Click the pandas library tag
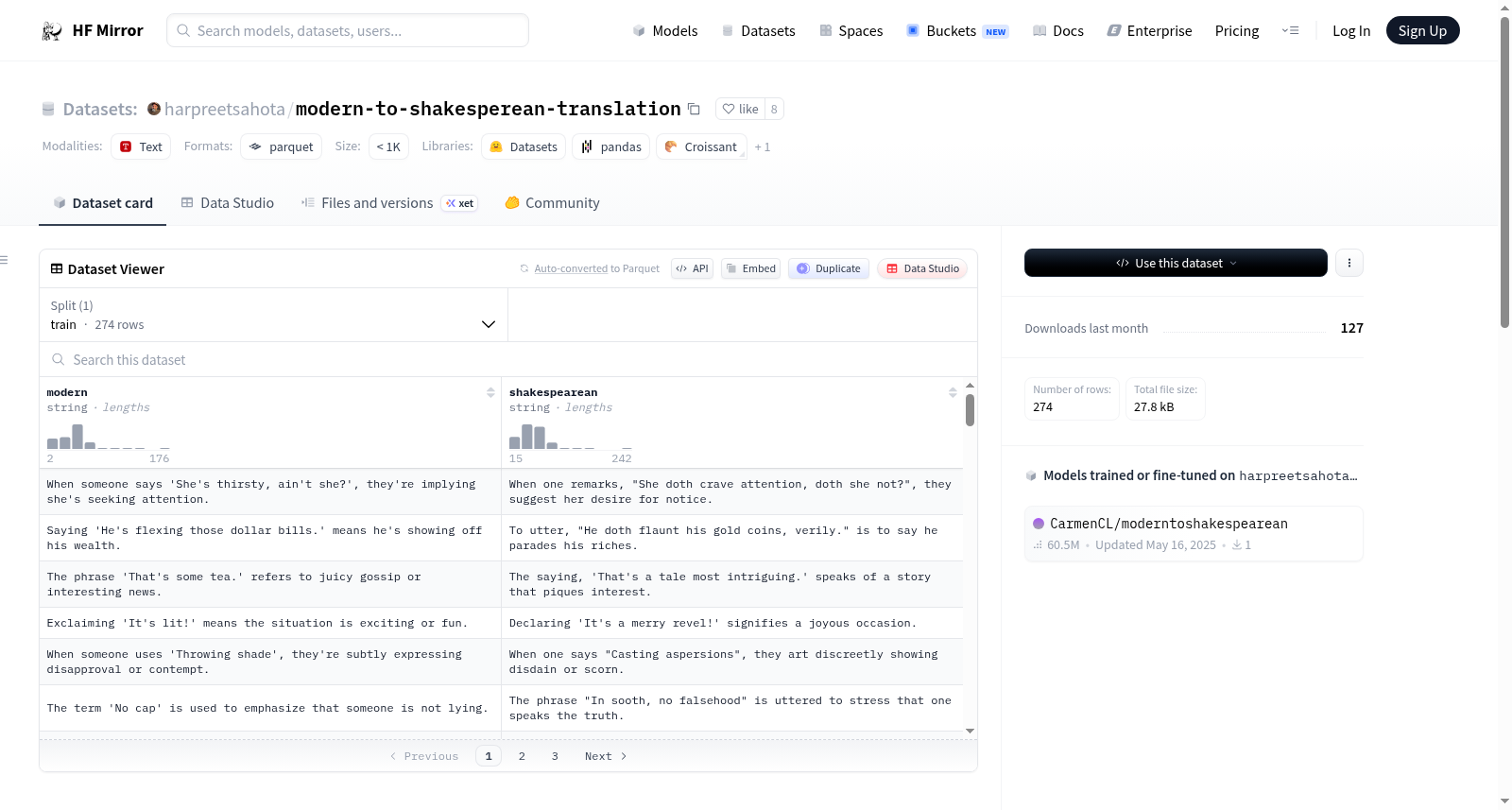The width and height of the screenshot is (1512, 810). pyautogui.click(x=610, y=146)
